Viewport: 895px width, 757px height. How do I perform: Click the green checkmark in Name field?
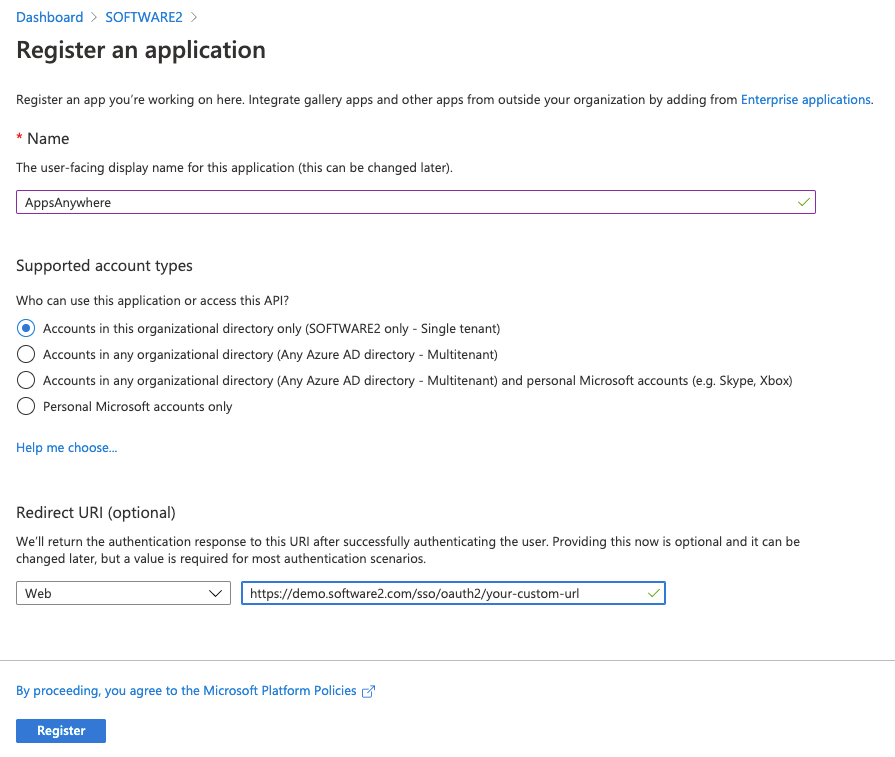click(803, 202)
